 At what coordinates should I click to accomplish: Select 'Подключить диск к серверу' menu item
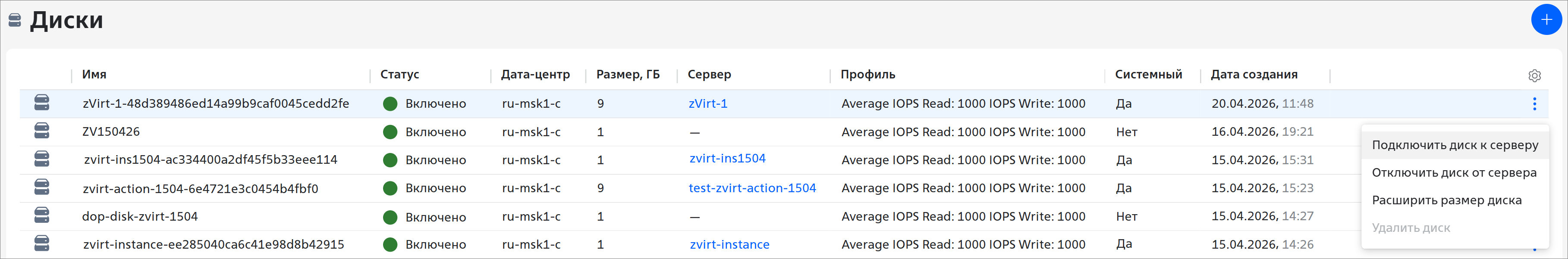[1455, 145]
